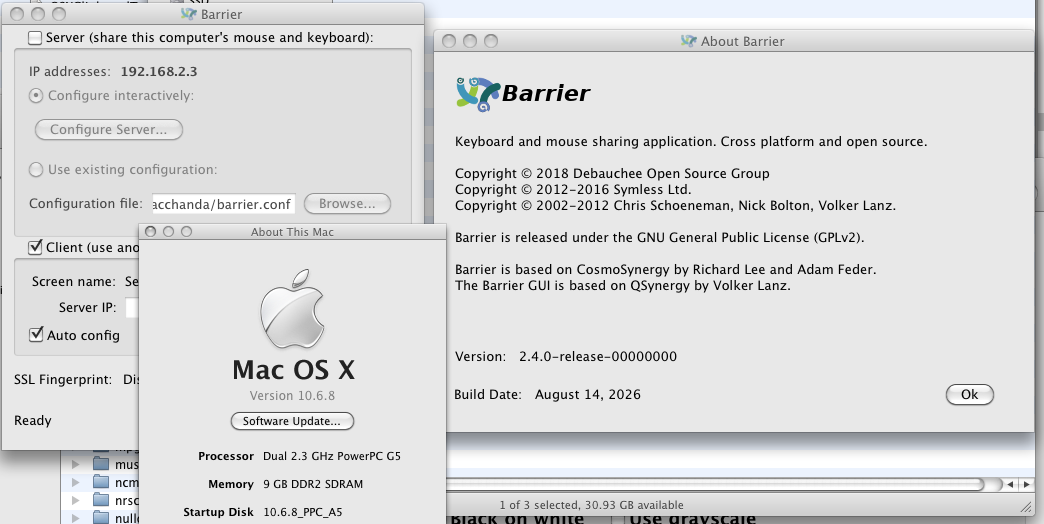This screenshot has height=524, width=1044.
Task: Click the Finder horizontal scrollbar thumb
Action: click(716, 485)
